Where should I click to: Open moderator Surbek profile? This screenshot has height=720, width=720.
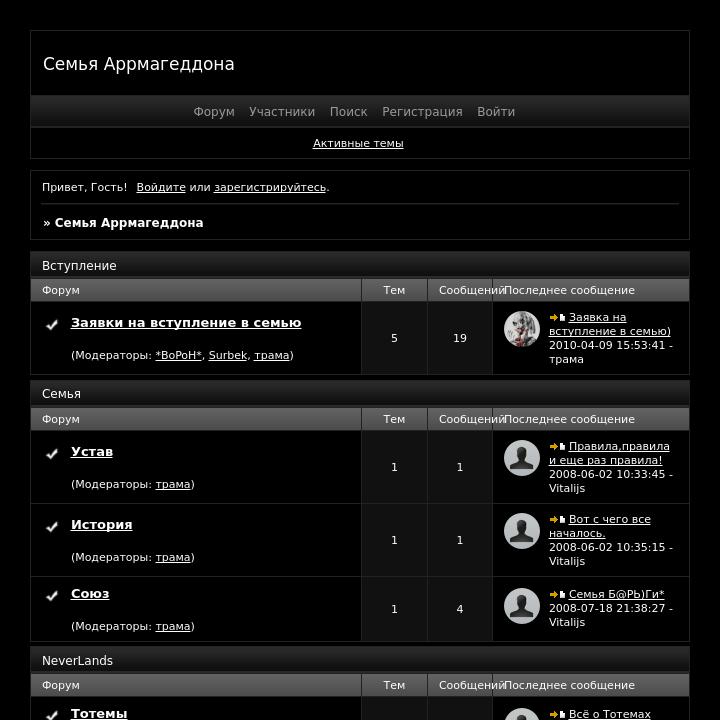[x=228, y=355]
